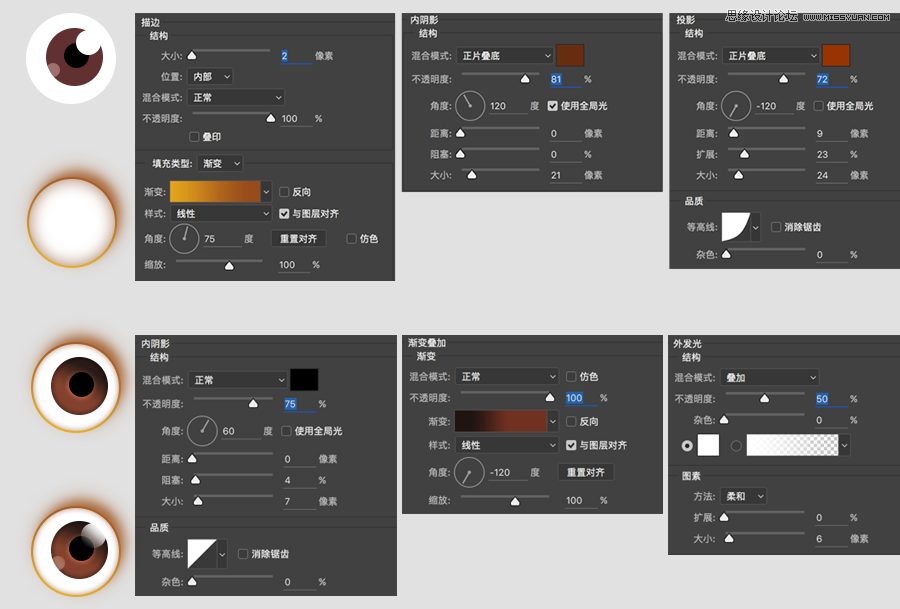The width and height of the screenshot is (900, 609).
Task: Click the Gradient Overlay (渐变叠加) angle dial
Action: [469, 472]
